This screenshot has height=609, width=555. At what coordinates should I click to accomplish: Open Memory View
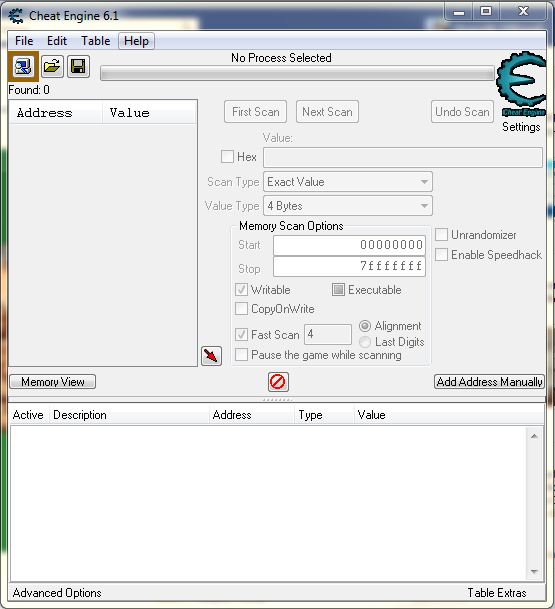pyautogui.click(x=52, y=382)
